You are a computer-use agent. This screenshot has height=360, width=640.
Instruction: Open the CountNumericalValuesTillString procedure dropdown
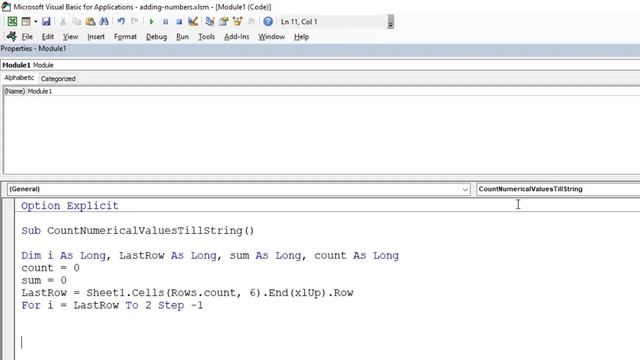558,189
